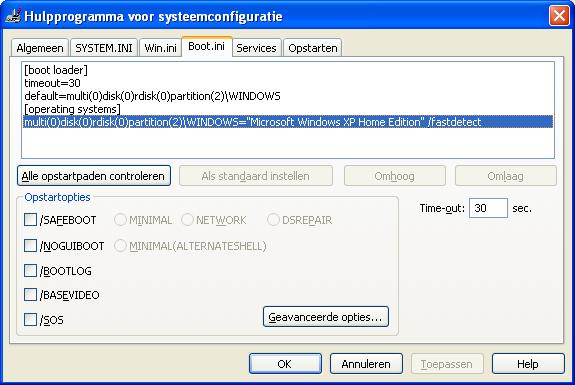Open Help for this dialog

coord(528,364)
